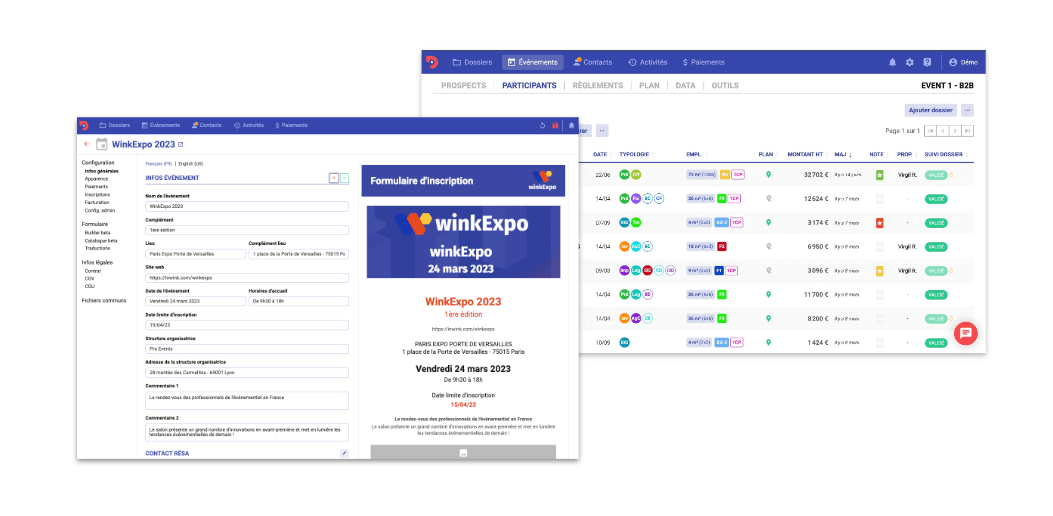1053x516 pixels.
Task: Click the chat bubble floating button
Action: click(966, 333)
